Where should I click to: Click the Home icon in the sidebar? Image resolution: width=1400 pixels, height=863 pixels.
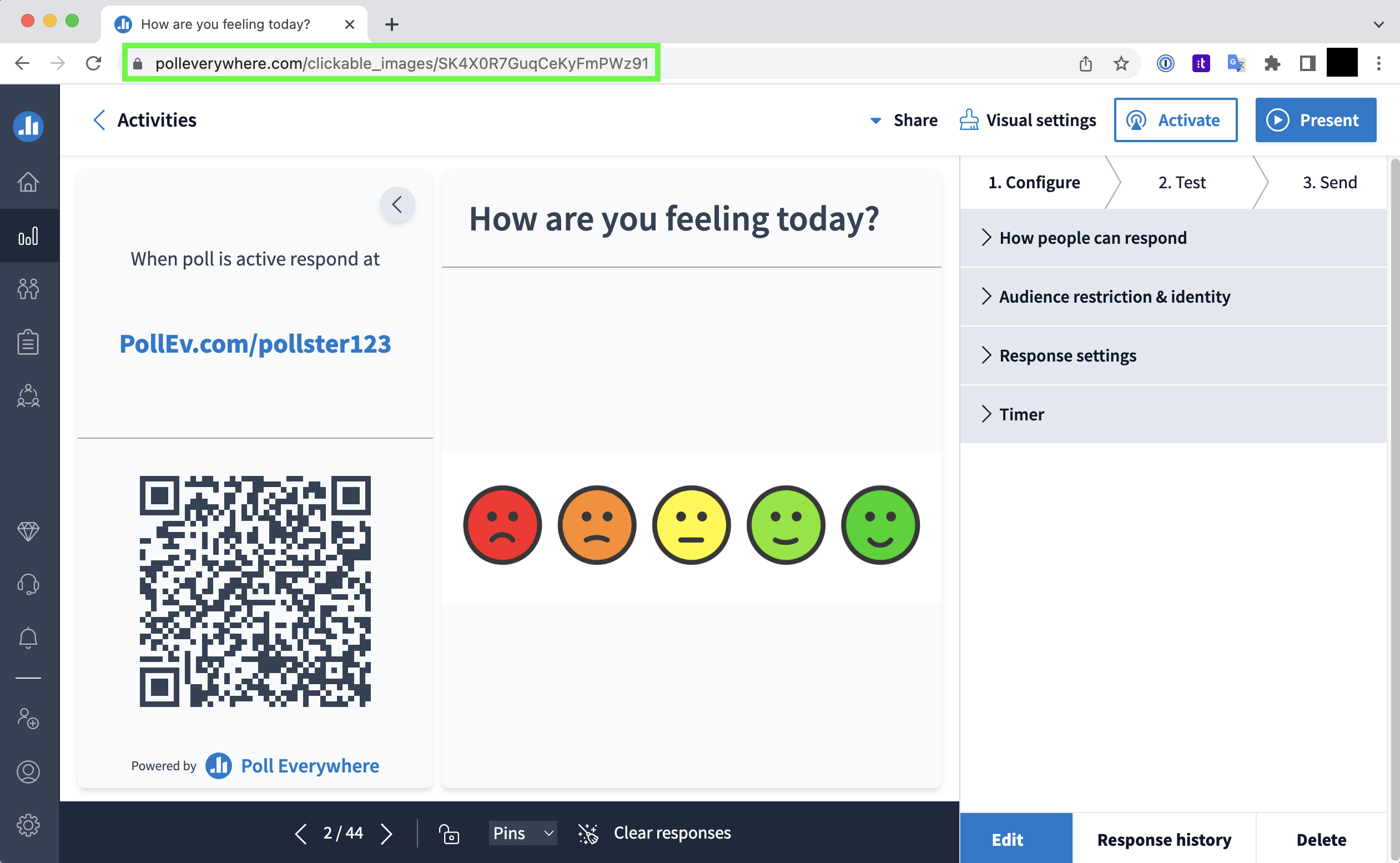[x=28, y=182]
